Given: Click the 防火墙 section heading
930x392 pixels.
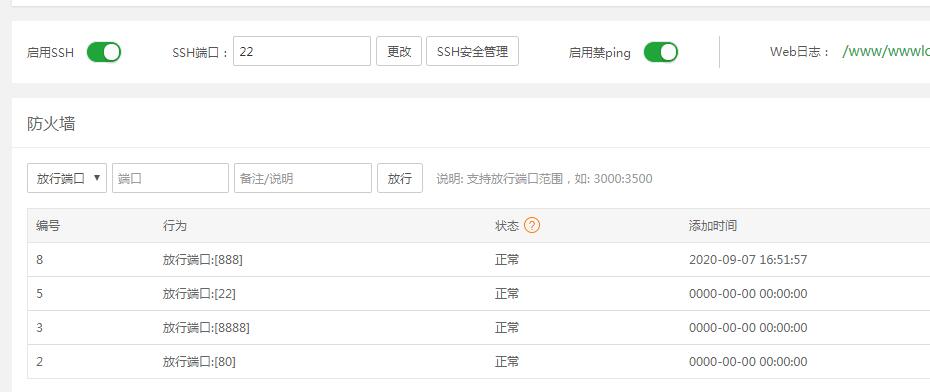Looking at the screenshot, I should coord(51,124).
